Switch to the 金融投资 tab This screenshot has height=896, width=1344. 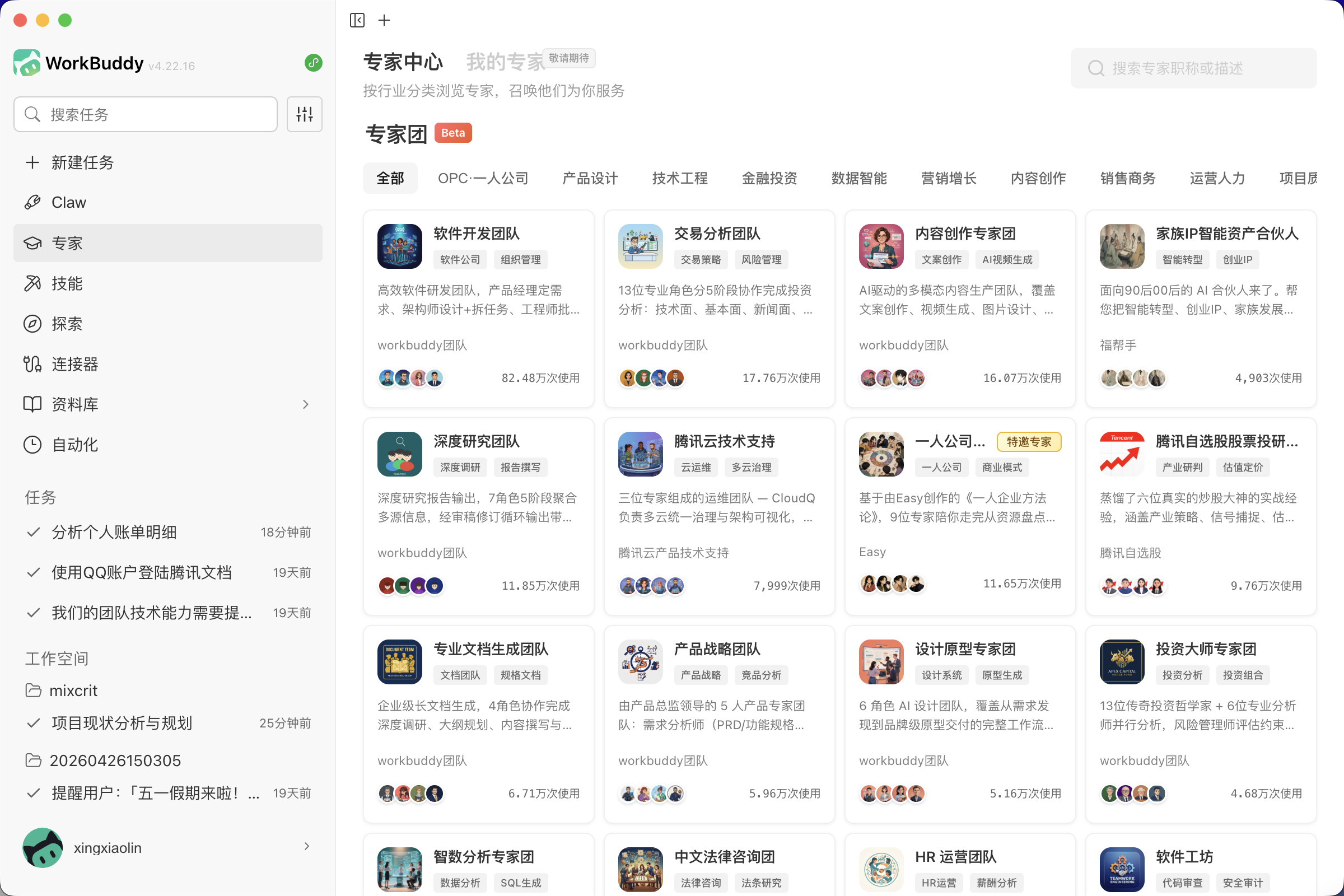click(x=769, y=178)
